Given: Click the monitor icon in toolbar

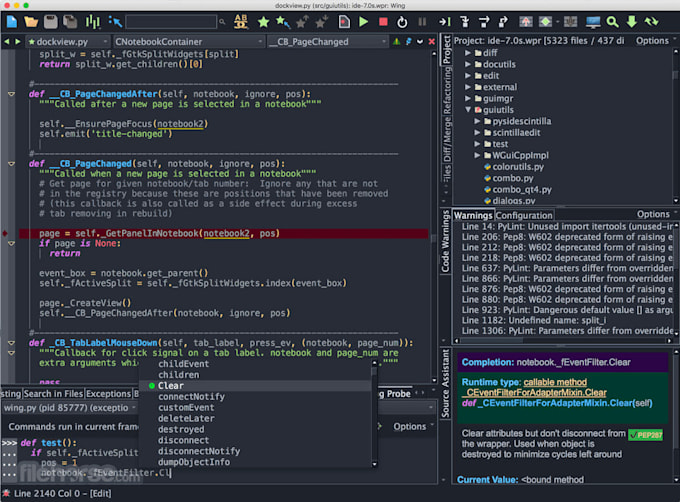Looking at the screenshot, I should click(x=593, y=21).
